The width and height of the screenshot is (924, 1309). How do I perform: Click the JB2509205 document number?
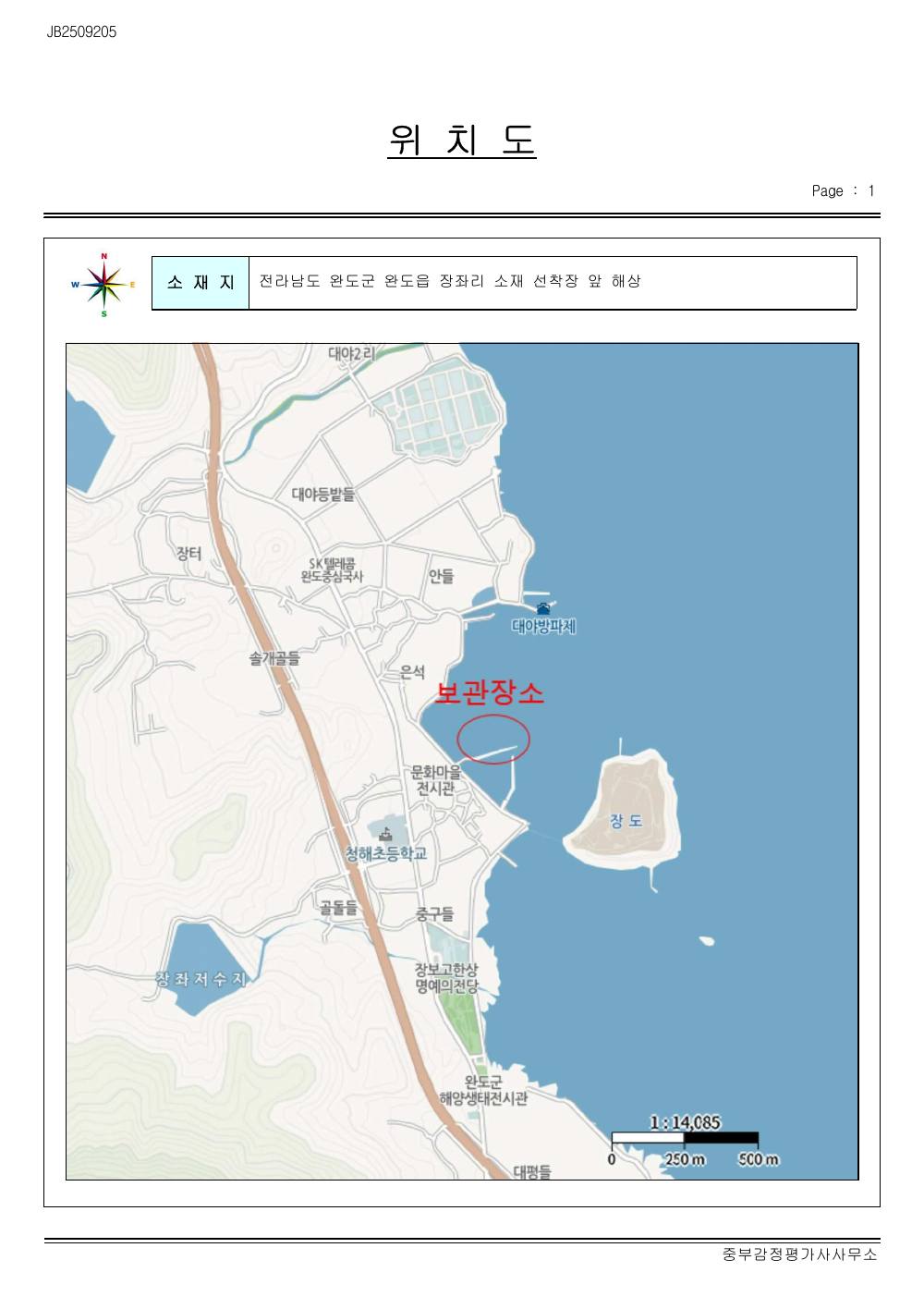pos(81,31)
